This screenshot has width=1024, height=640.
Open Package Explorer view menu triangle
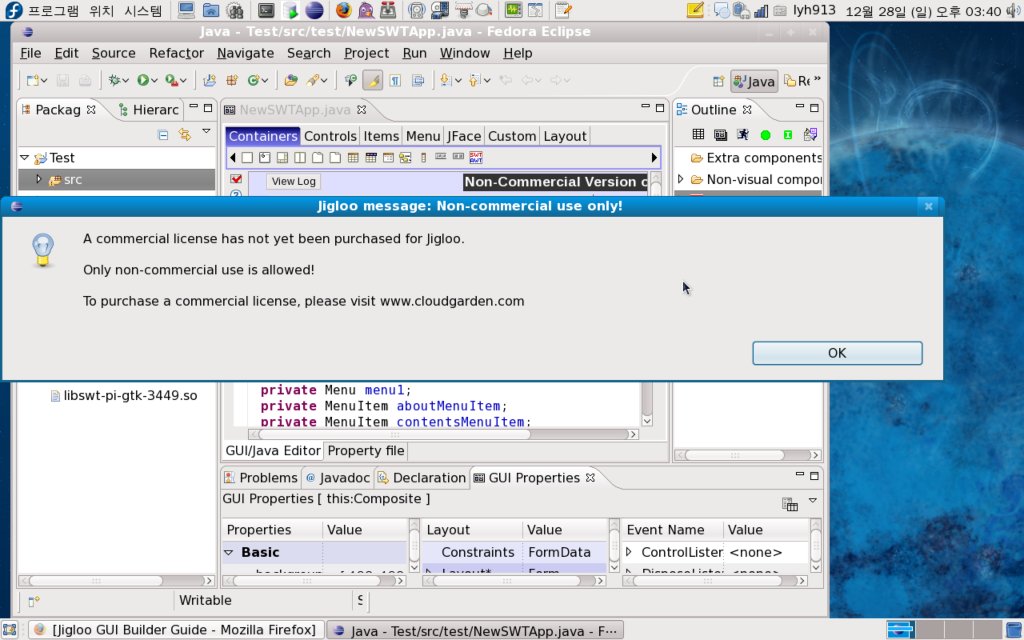pos(206,132)
